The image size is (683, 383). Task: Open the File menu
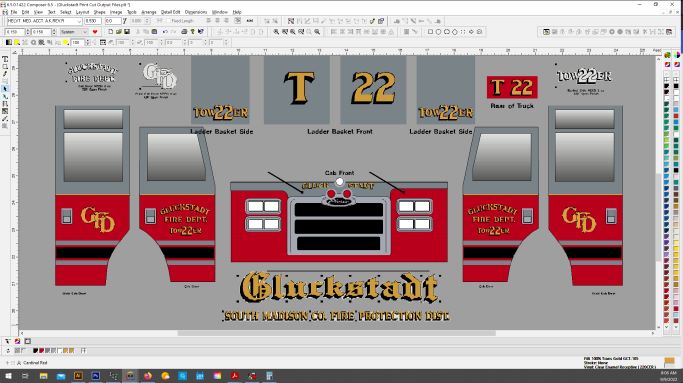point(14,12)
